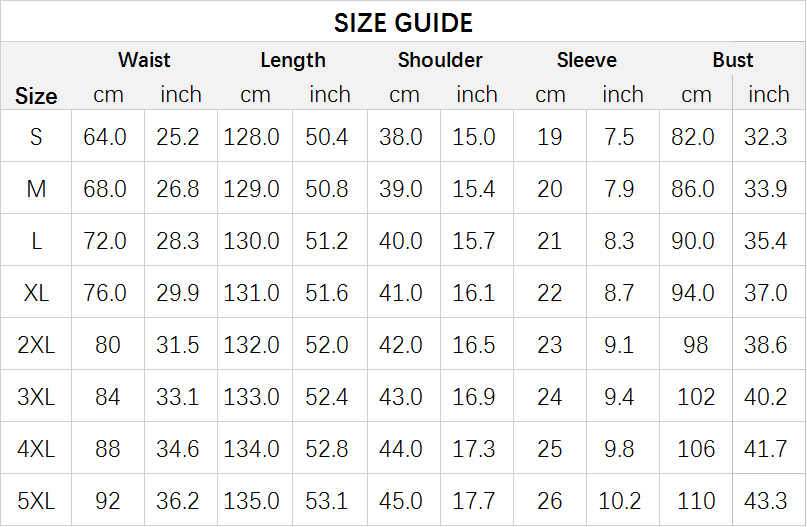Screen dimensions: 807x527
Task: Select the Bust column header
Action: (x=732, y=60)
